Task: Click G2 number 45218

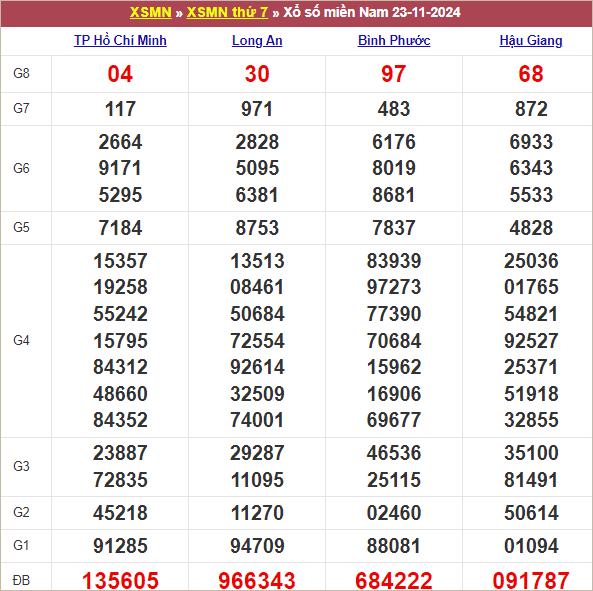Action: pyautogui.click(x=120, y=513)
